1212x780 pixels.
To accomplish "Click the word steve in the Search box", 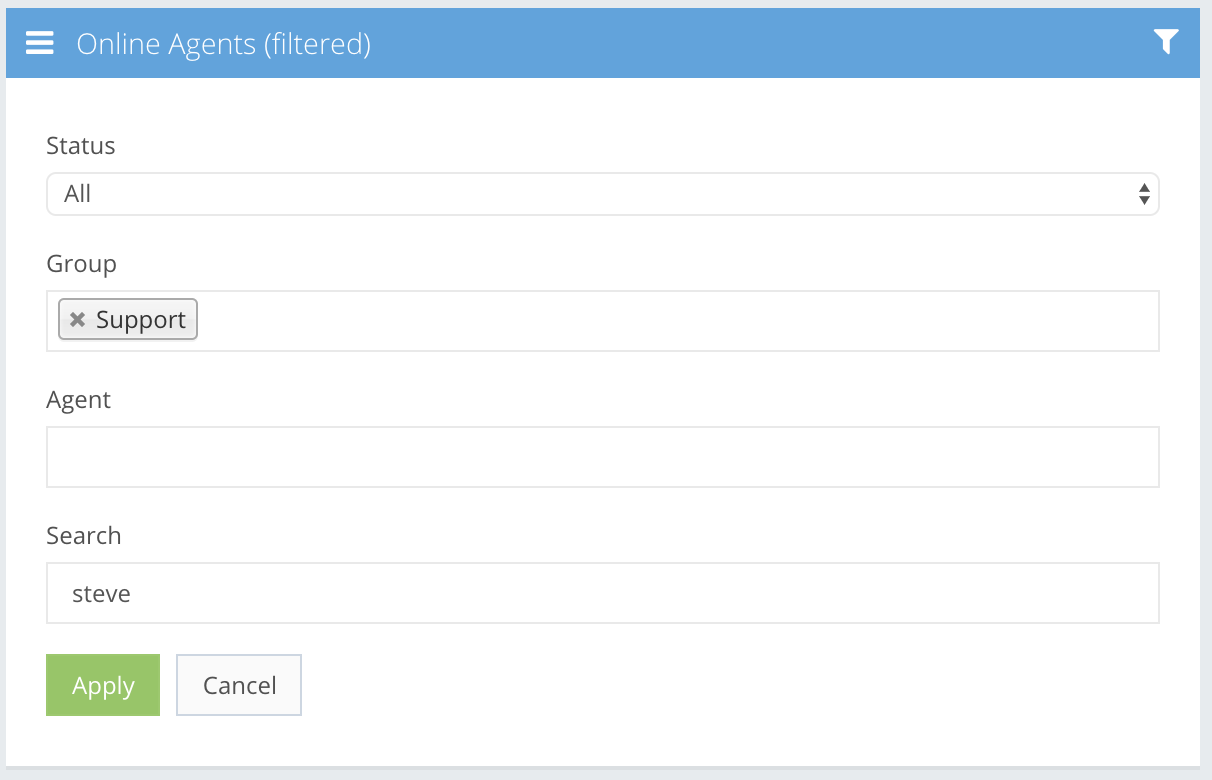I will (102, 594).
